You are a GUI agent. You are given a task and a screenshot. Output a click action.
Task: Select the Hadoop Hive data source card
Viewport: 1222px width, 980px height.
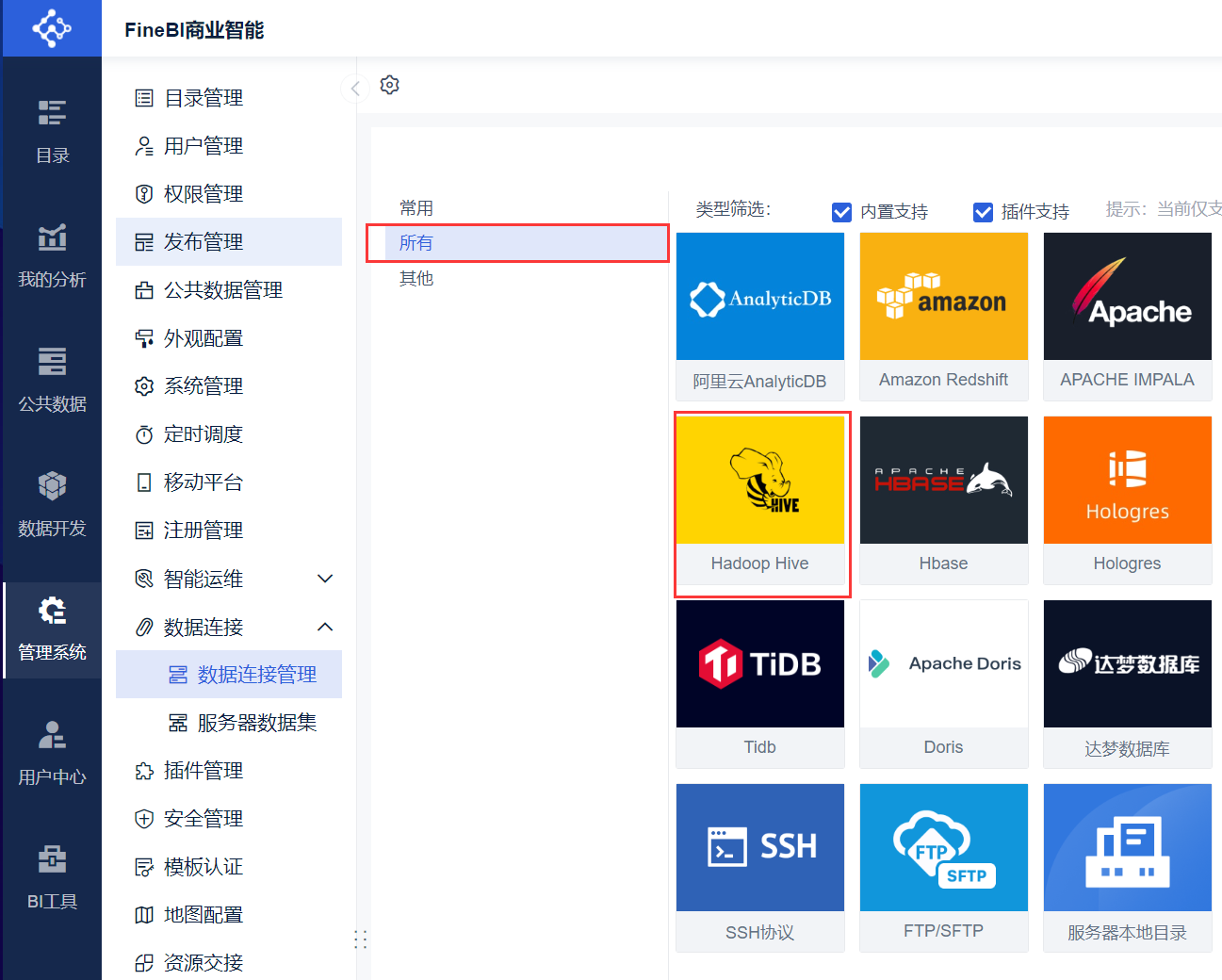[x=760, y=500]
